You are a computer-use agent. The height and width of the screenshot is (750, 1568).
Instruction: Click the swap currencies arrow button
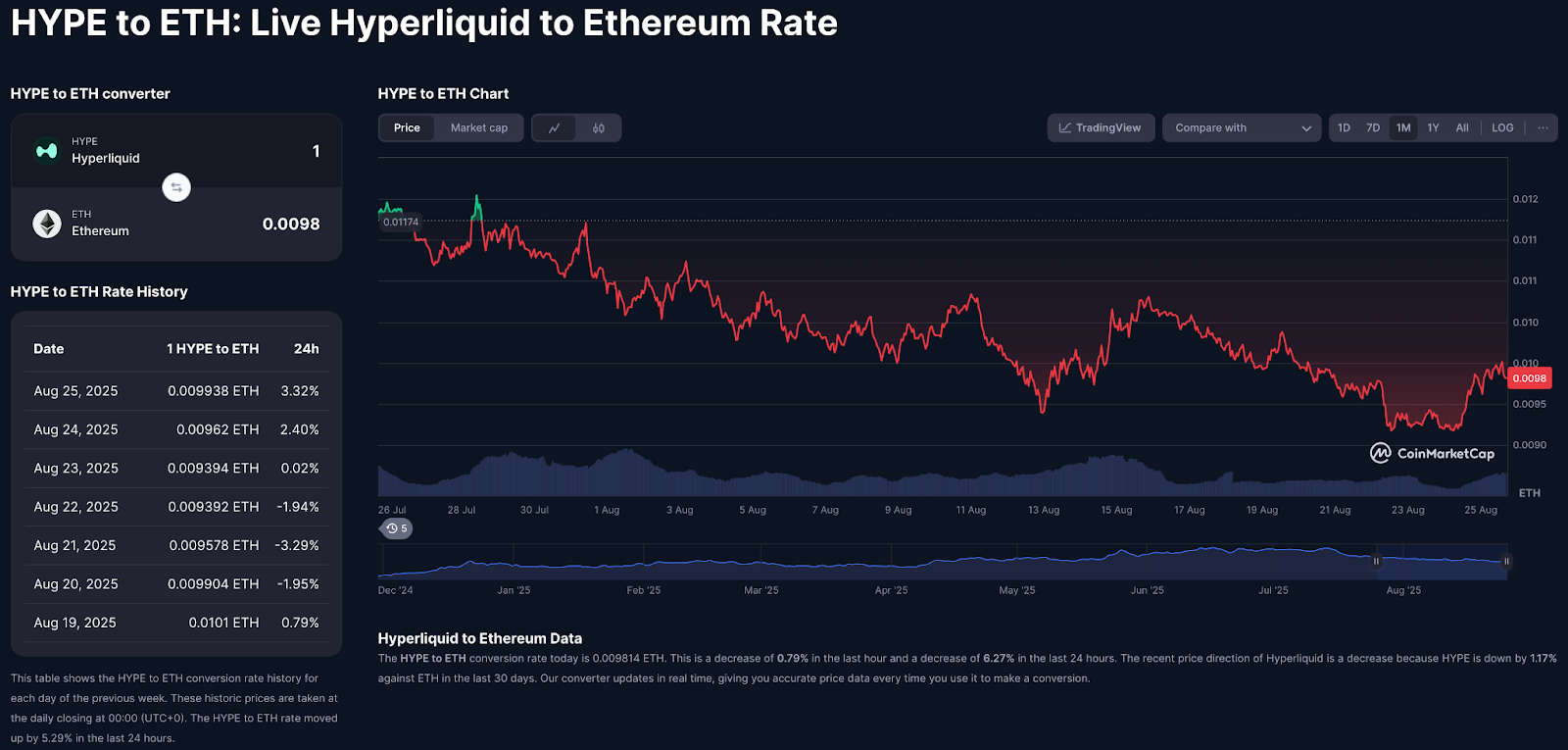pyautogui.click(x=176, y=187)
